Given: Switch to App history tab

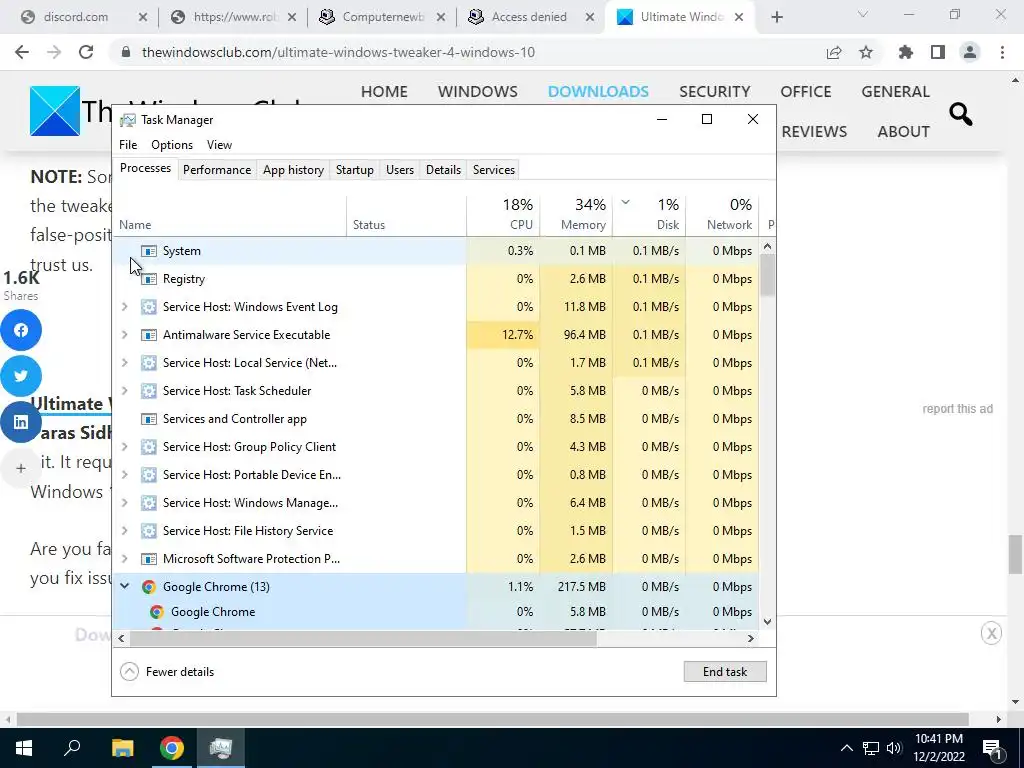Looking at the screenshot, I should tap(293, 170).
